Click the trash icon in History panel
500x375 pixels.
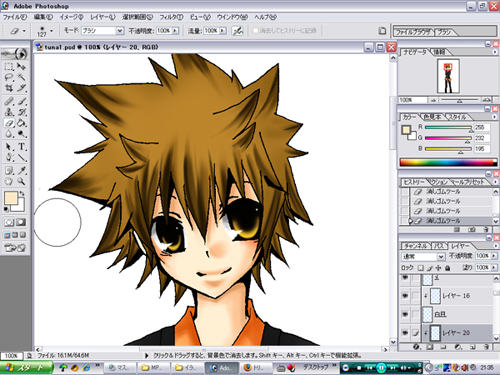[x=486, y=230]
